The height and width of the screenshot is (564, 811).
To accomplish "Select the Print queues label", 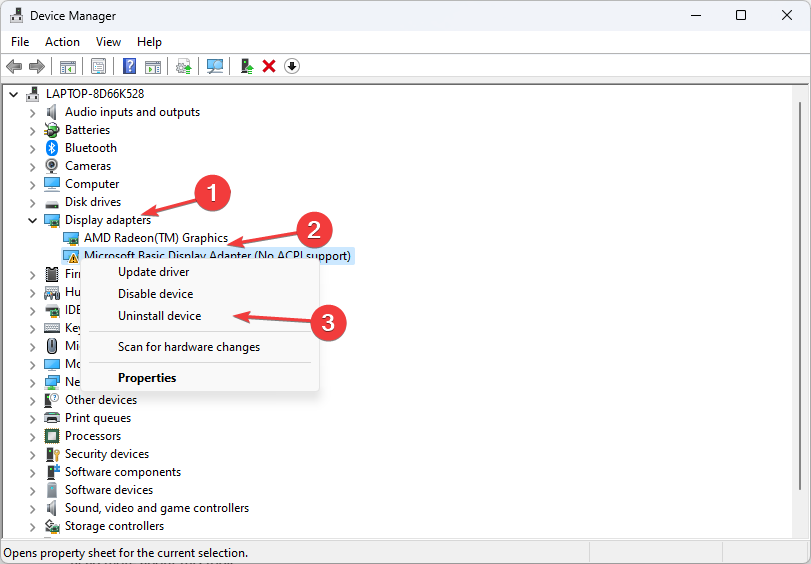I will [x=98, y=418].
